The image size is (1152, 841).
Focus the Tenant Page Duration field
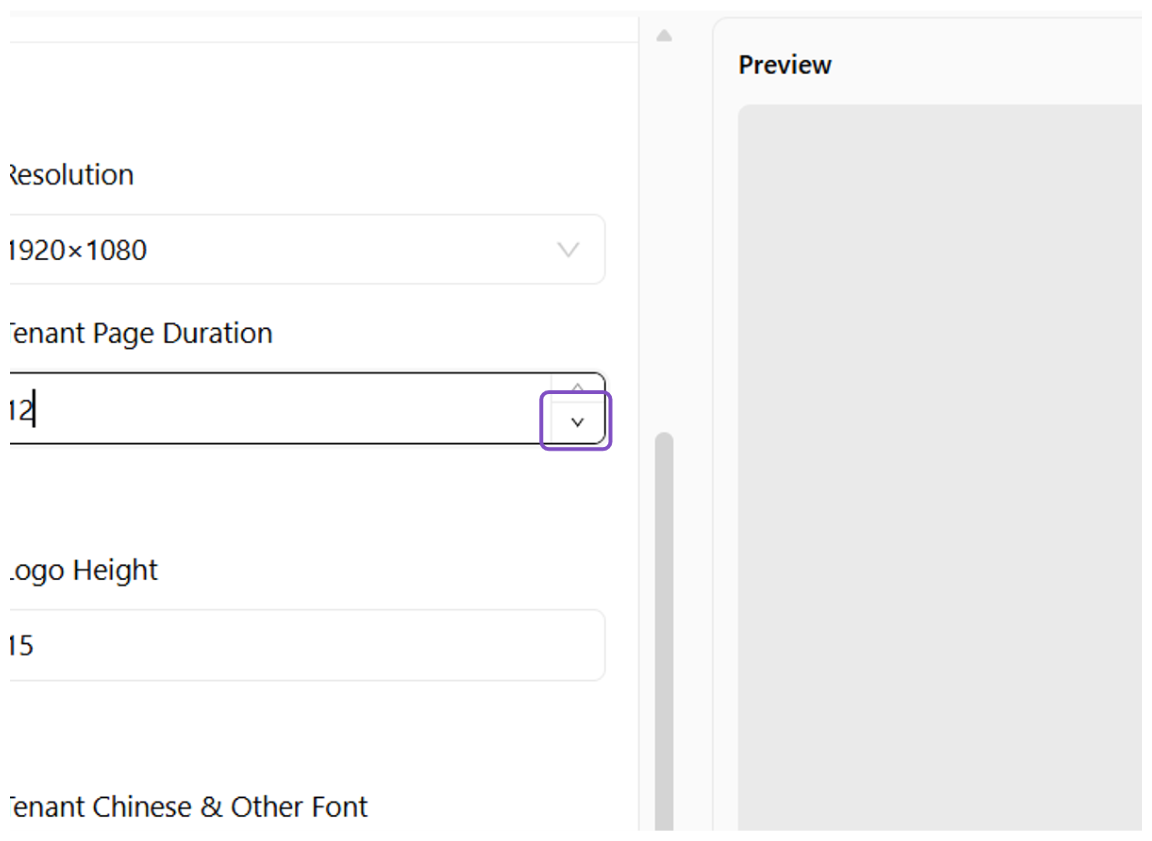(x=281, y=408)
